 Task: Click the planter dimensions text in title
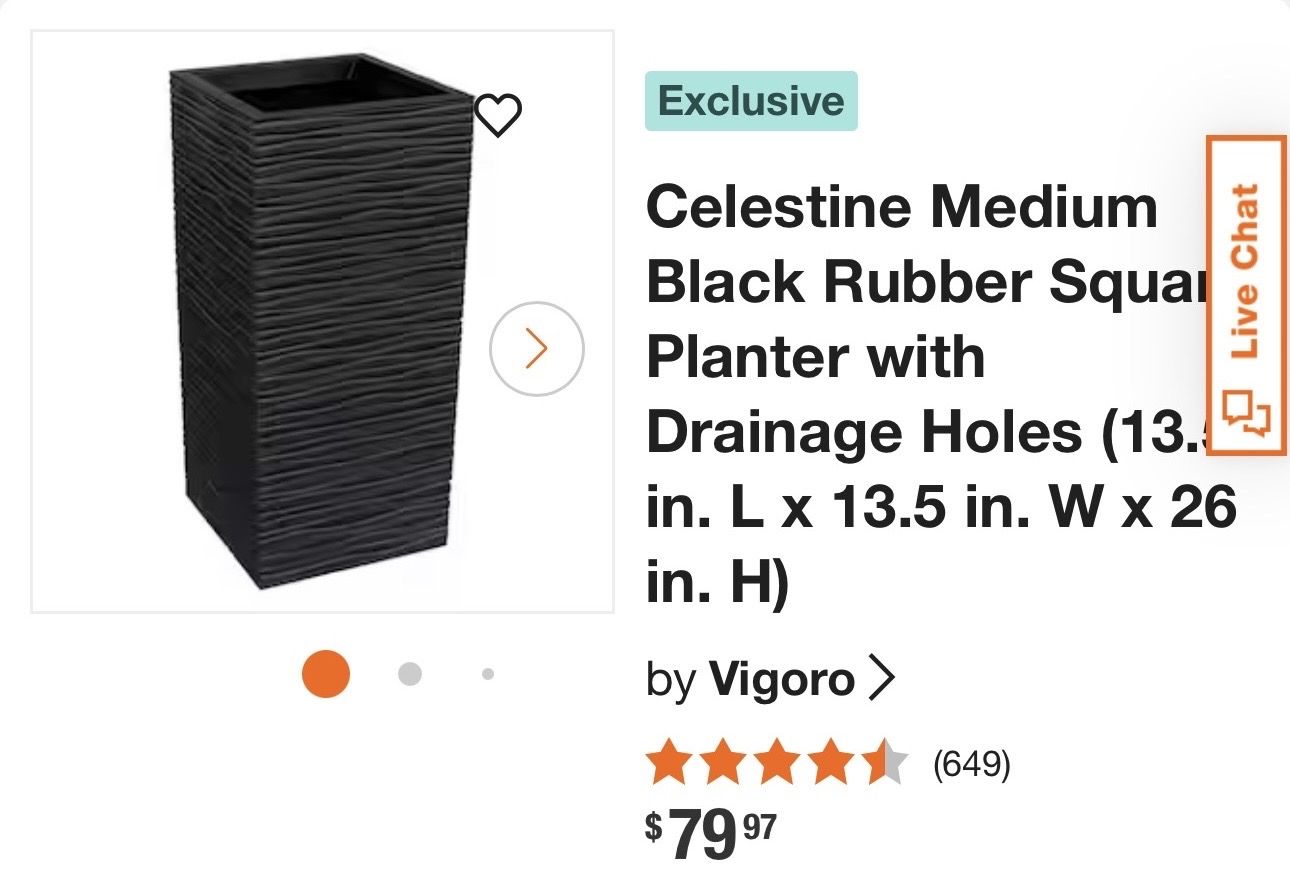point(941,510)
